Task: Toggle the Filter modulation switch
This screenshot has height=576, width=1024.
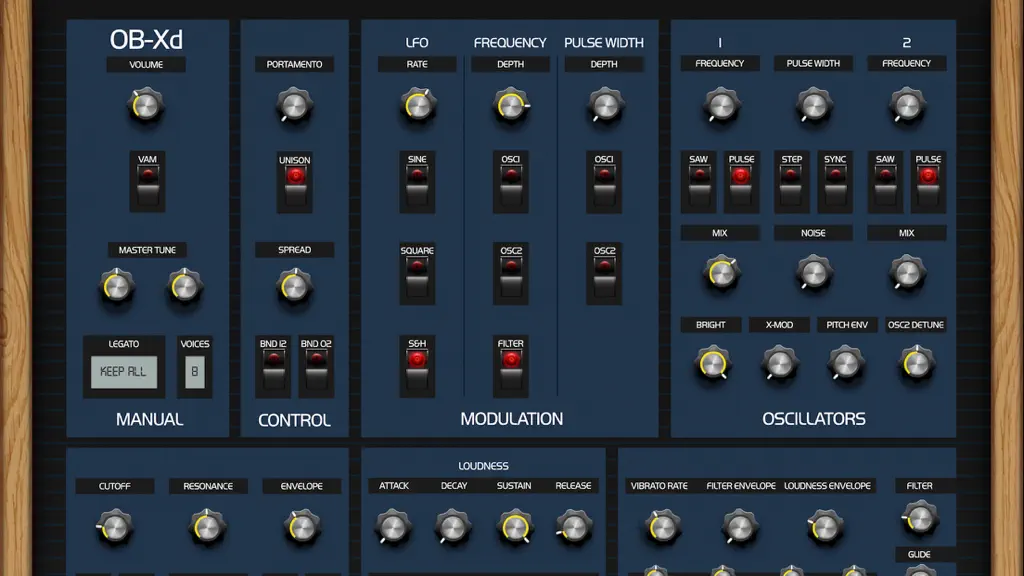Action: coord(511,366)
